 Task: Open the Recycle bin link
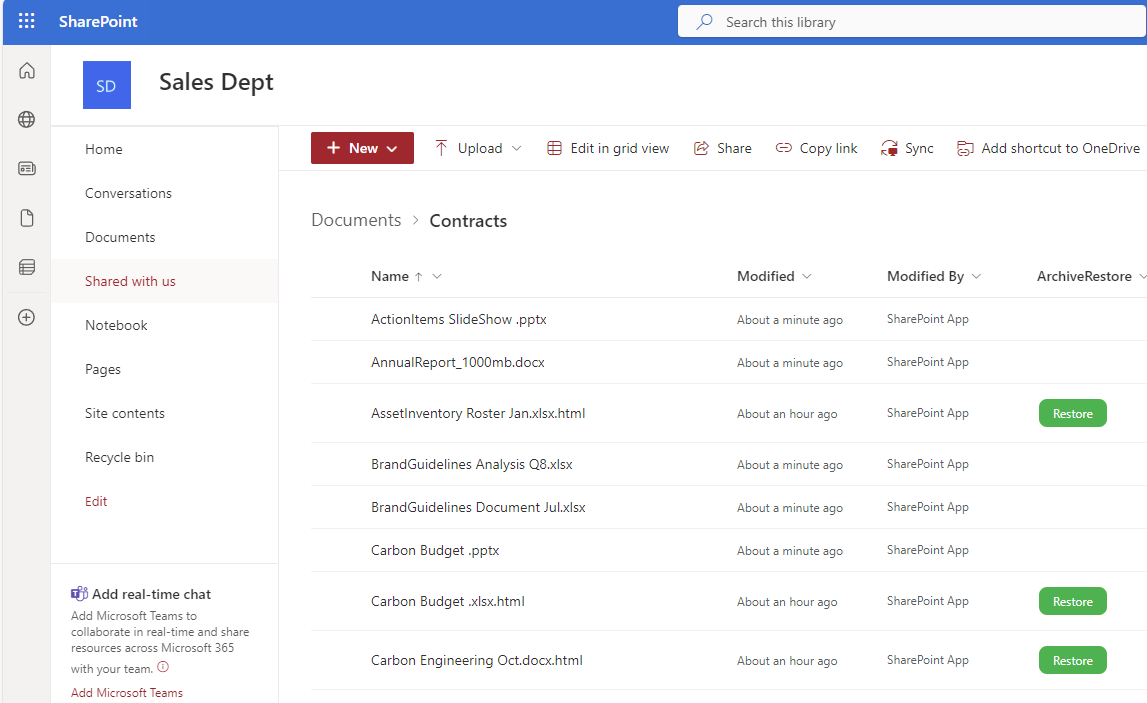pyautogui.click(x=119, y=457)
